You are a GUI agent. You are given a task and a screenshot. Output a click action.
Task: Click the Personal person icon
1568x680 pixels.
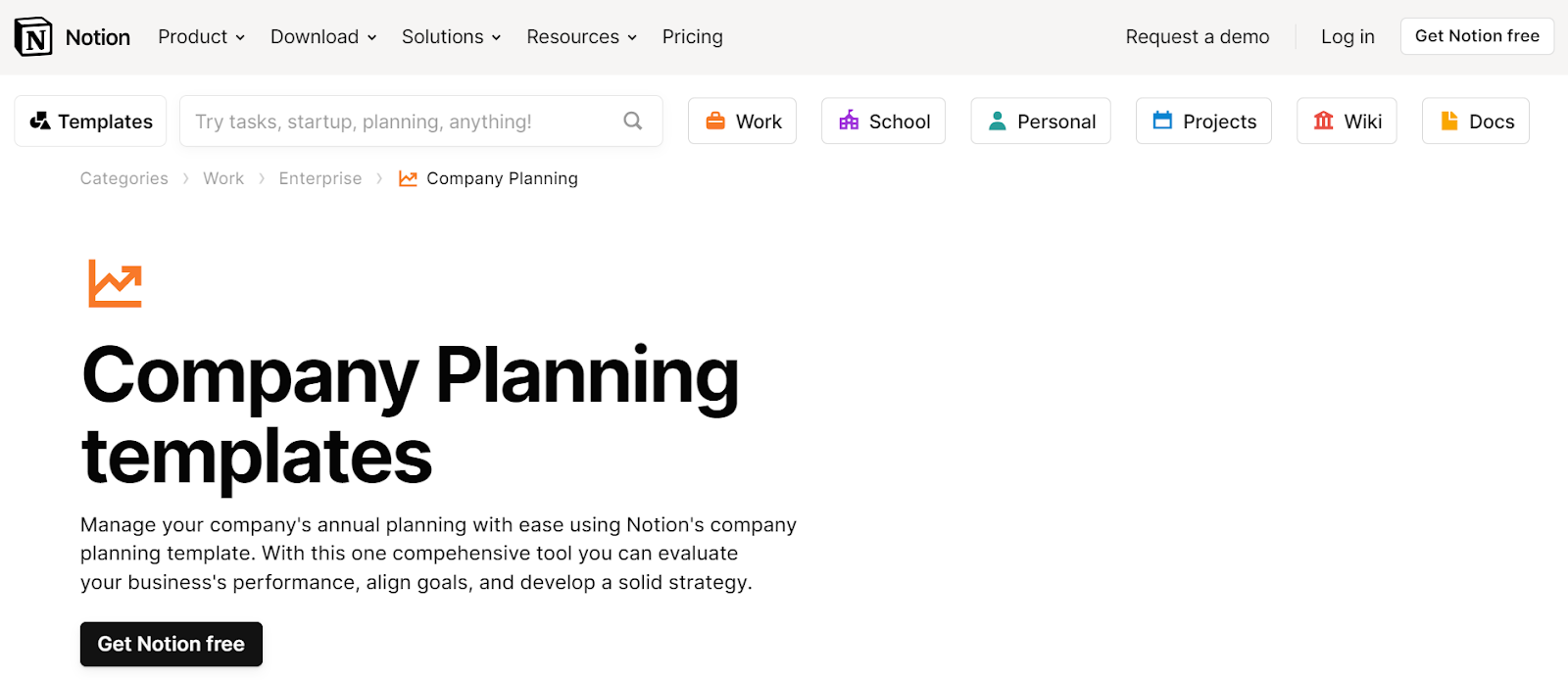pos(997,121)
